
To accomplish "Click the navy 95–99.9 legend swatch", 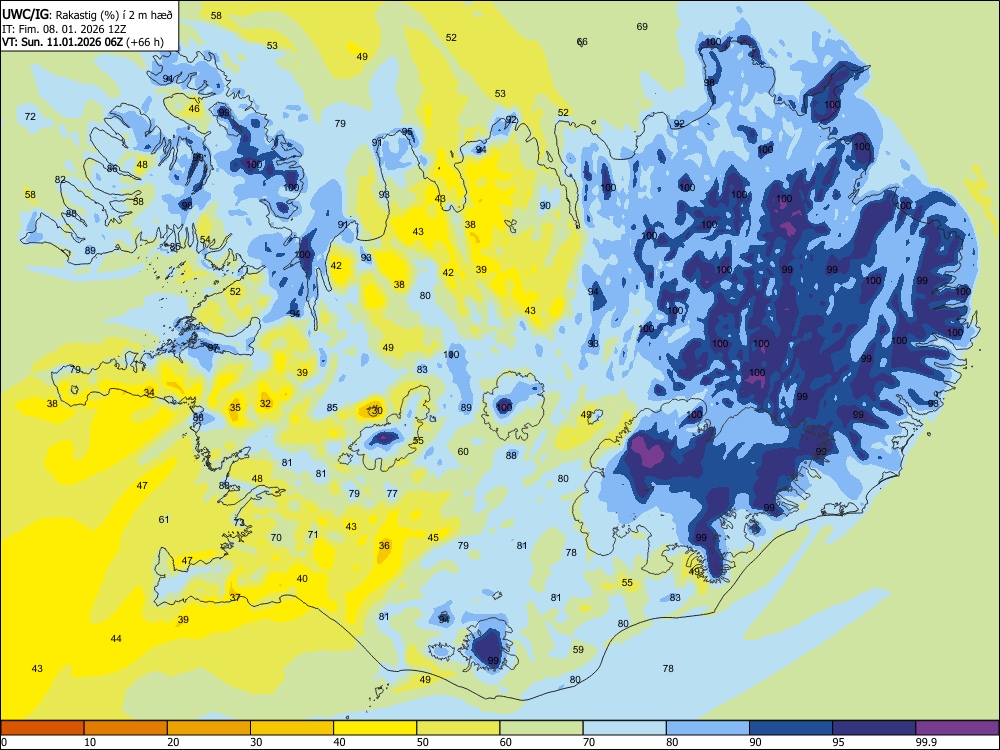I will click(x=874, y=728).
